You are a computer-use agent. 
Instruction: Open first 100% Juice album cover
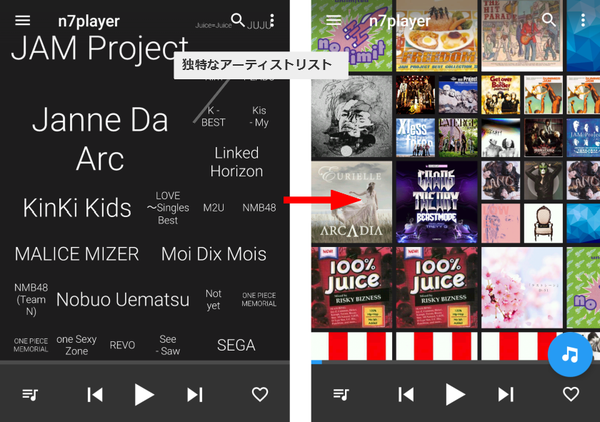click(352, 287)
